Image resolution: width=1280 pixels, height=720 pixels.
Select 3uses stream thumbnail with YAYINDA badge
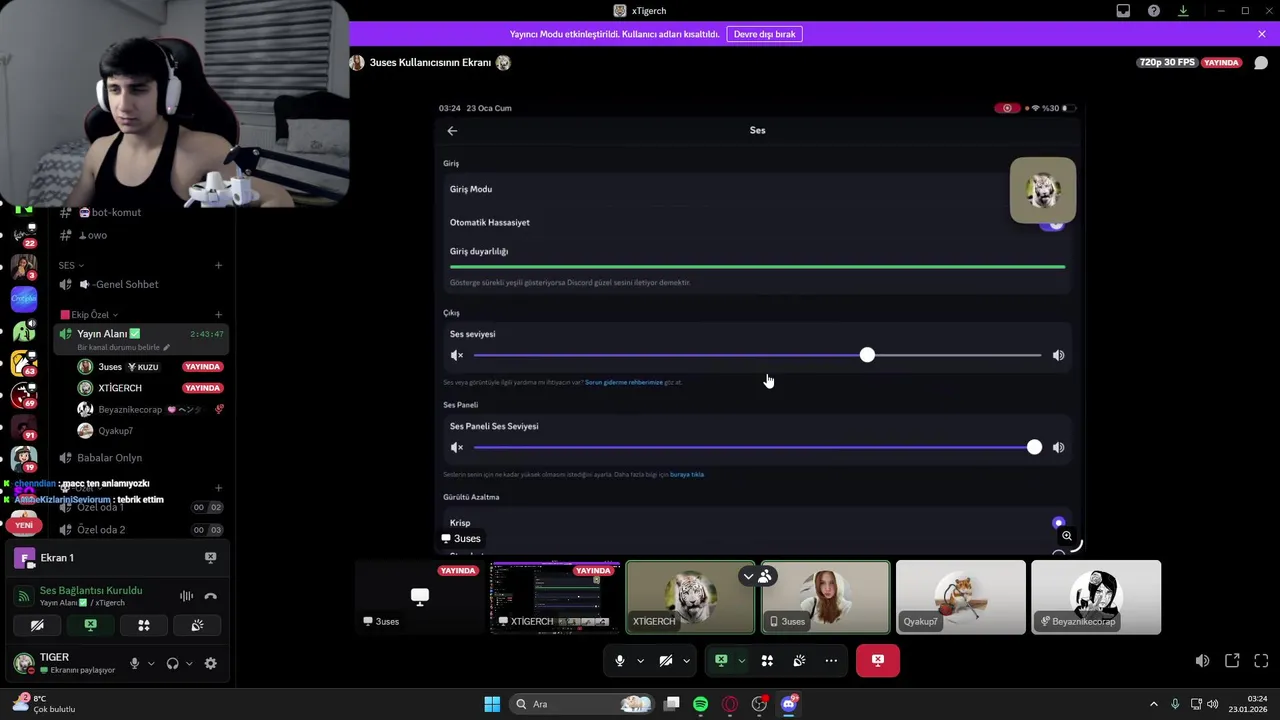pos(420,597)
